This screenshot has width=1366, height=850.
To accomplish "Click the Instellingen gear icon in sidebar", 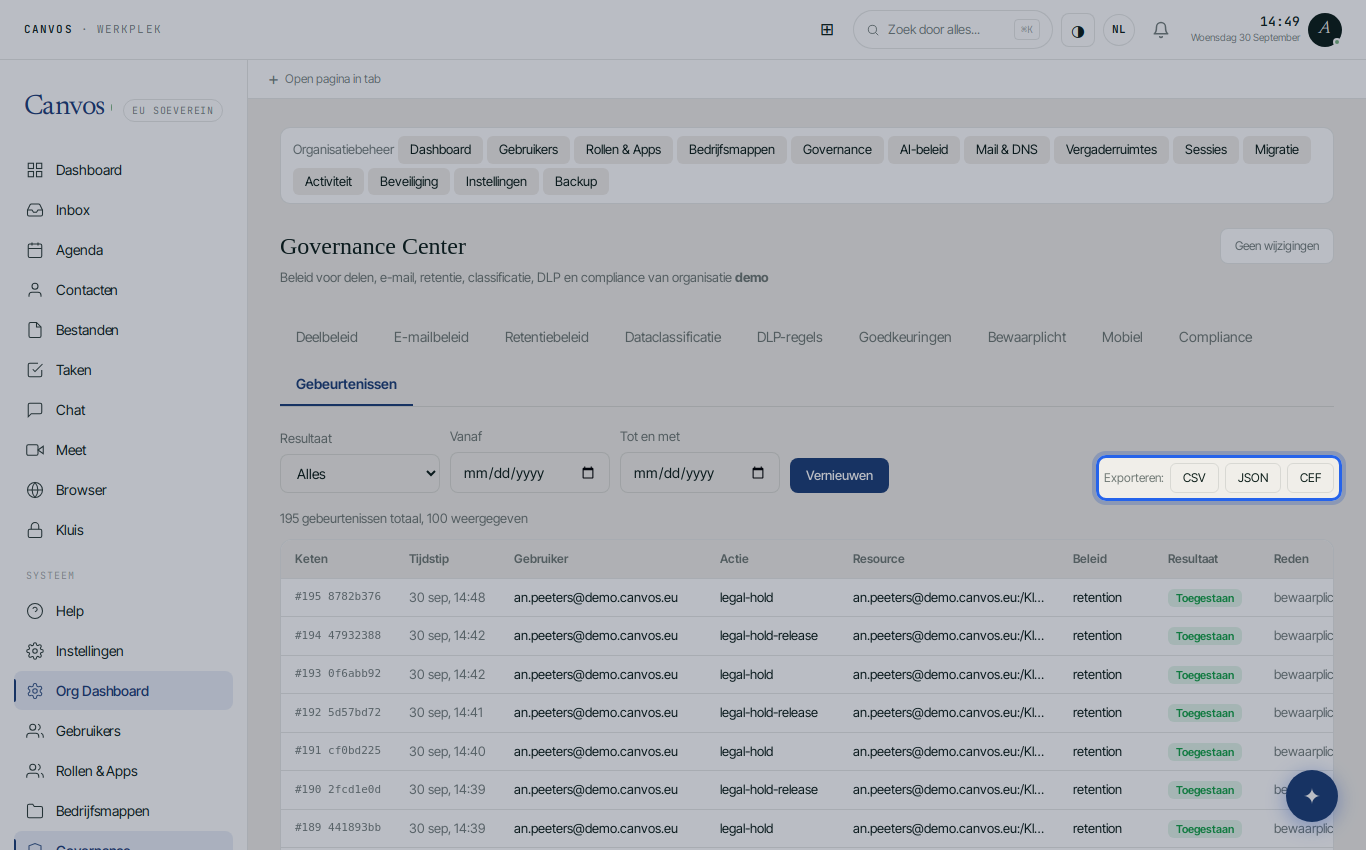I will coord(35,651).
